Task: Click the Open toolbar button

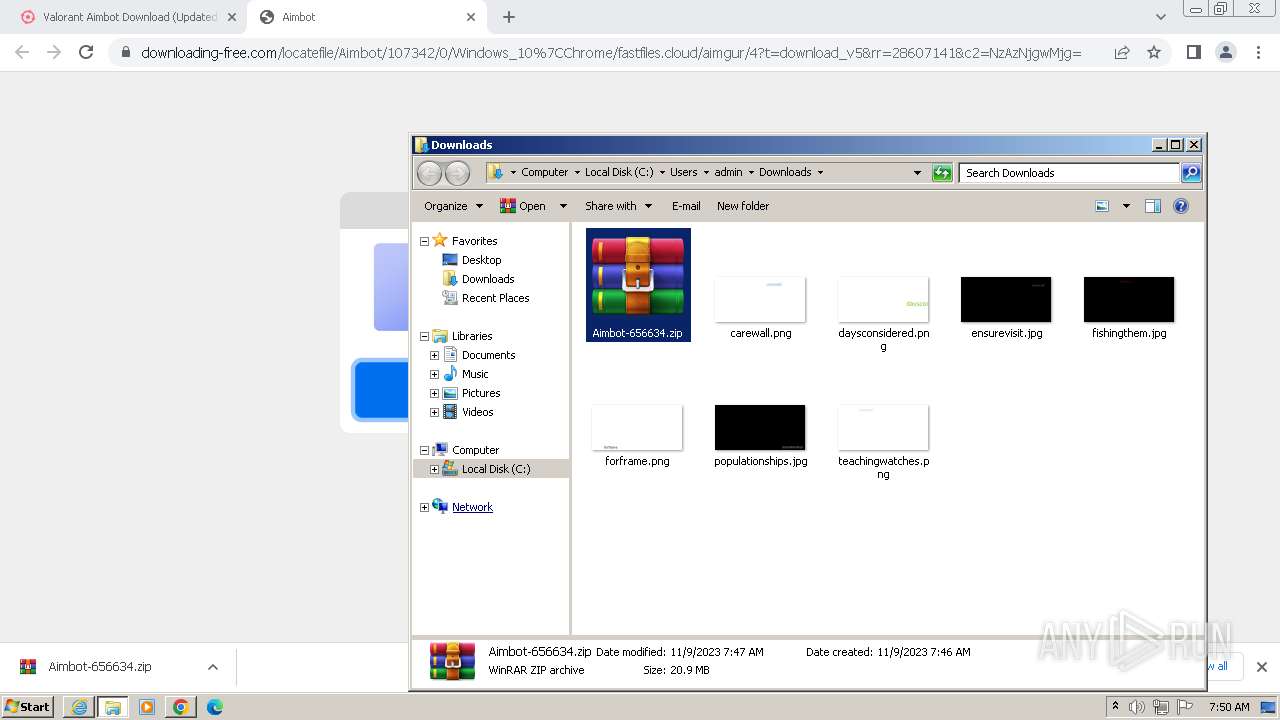Action: [x=522, y=206]
